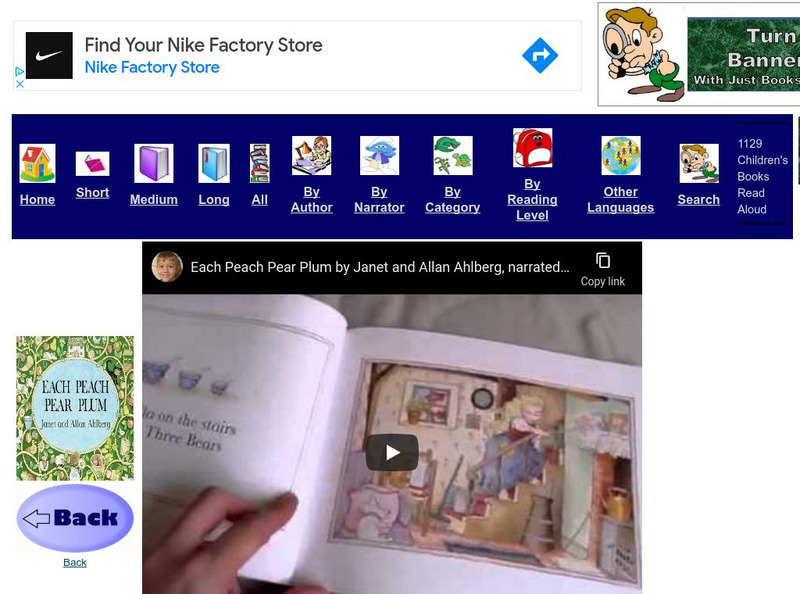Screen dimensions: 800x594
Task: Follow the Back text link
Action: tap(75, 562)
